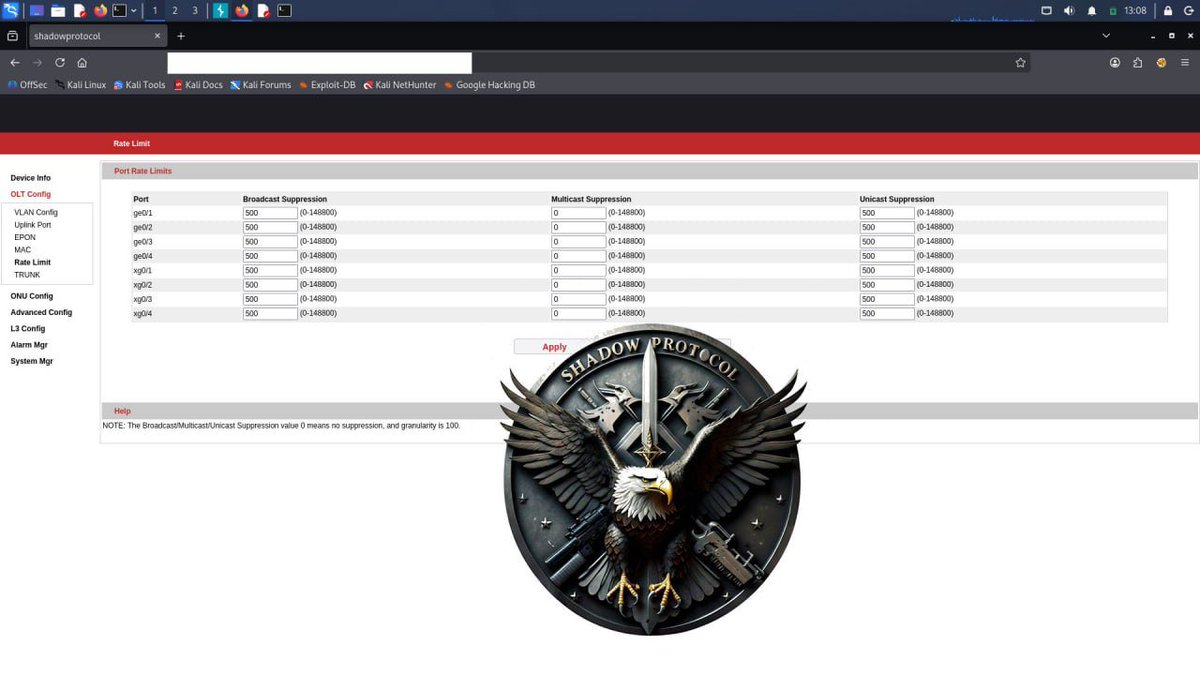
Task: Open the notifications bell icon
Action: tap(1092, 10)
